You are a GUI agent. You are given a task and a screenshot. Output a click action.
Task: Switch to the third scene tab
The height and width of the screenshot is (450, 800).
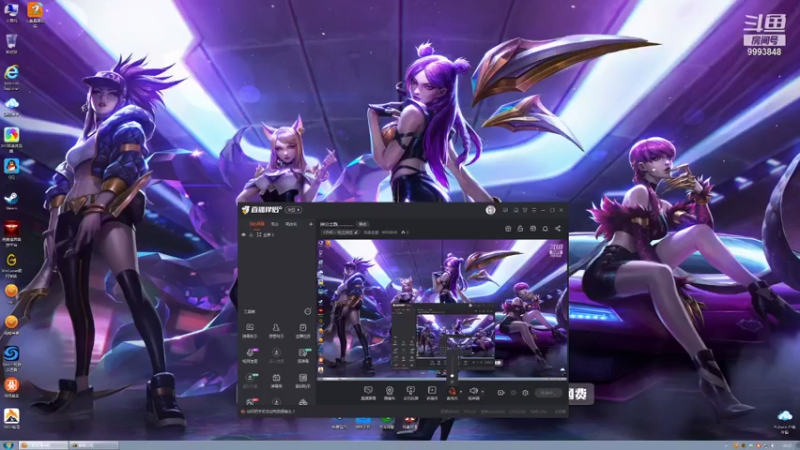tap(291, 224)
